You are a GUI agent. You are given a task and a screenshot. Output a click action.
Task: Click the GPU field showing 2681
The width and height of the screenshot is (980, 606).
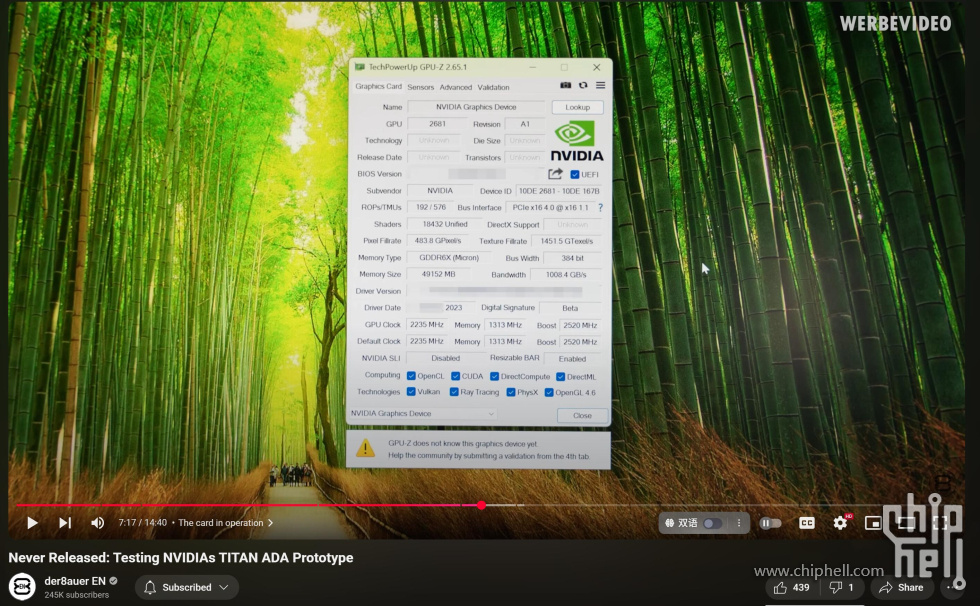point(438,124)
